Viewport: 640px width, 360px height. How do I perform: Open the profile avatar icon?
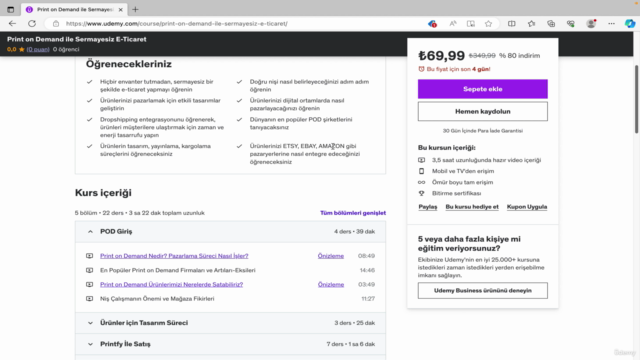[x=591, y=24]
